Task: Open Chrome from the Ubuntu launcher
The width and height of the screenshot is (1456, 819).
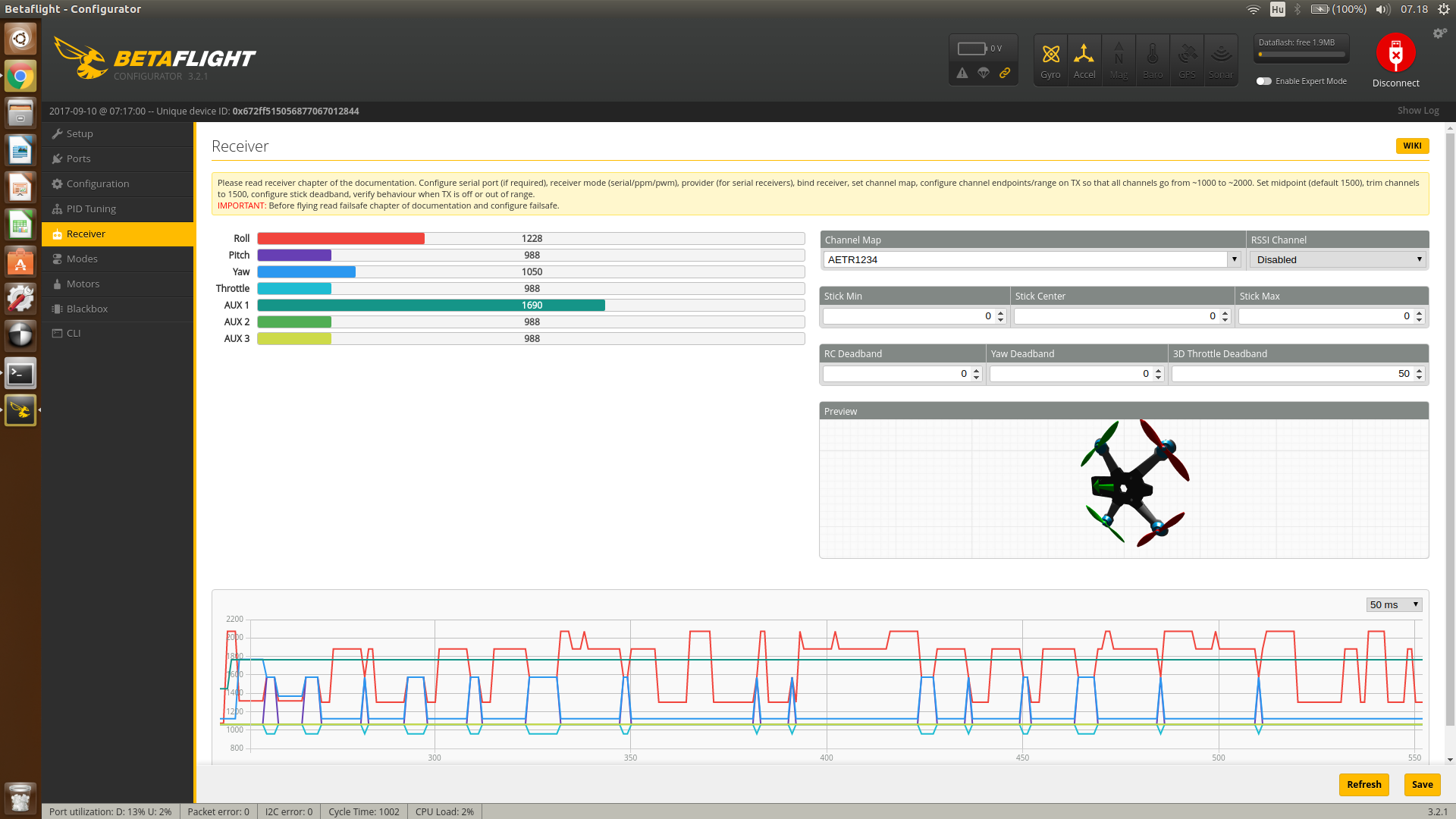Action: click(x=20, y=76)
